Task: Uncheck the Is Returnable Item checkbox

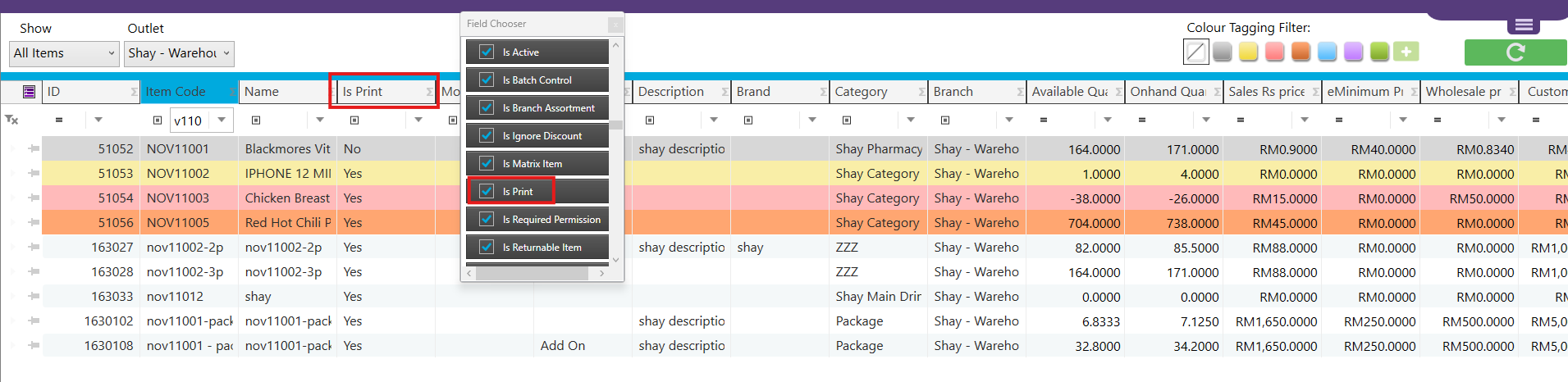Action: click(487, 248)
